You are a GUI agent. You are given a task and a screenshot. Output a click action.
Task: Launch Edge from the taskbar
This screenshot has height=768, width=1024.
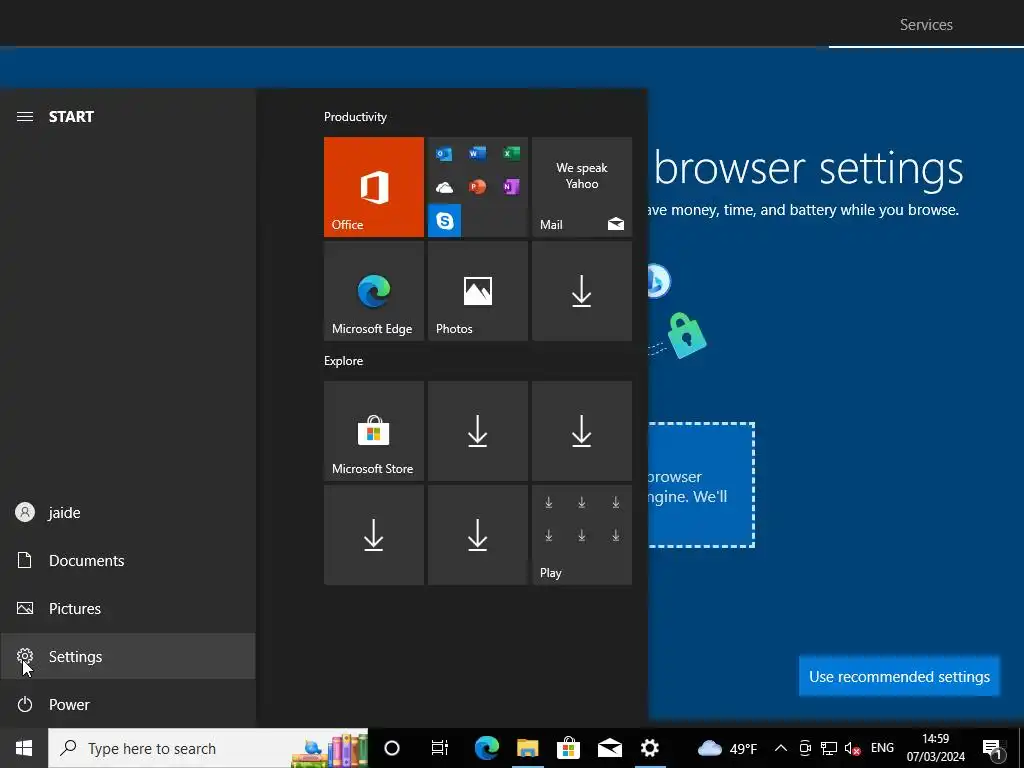[487, 748]
